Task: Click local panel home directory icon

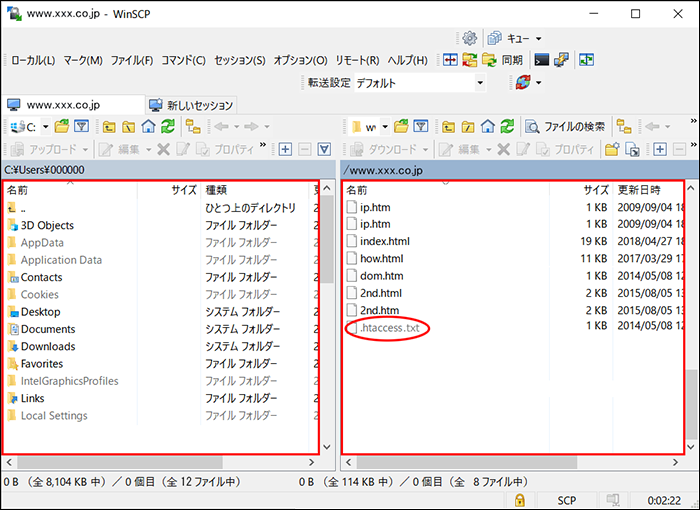Action: coord(147,127)
